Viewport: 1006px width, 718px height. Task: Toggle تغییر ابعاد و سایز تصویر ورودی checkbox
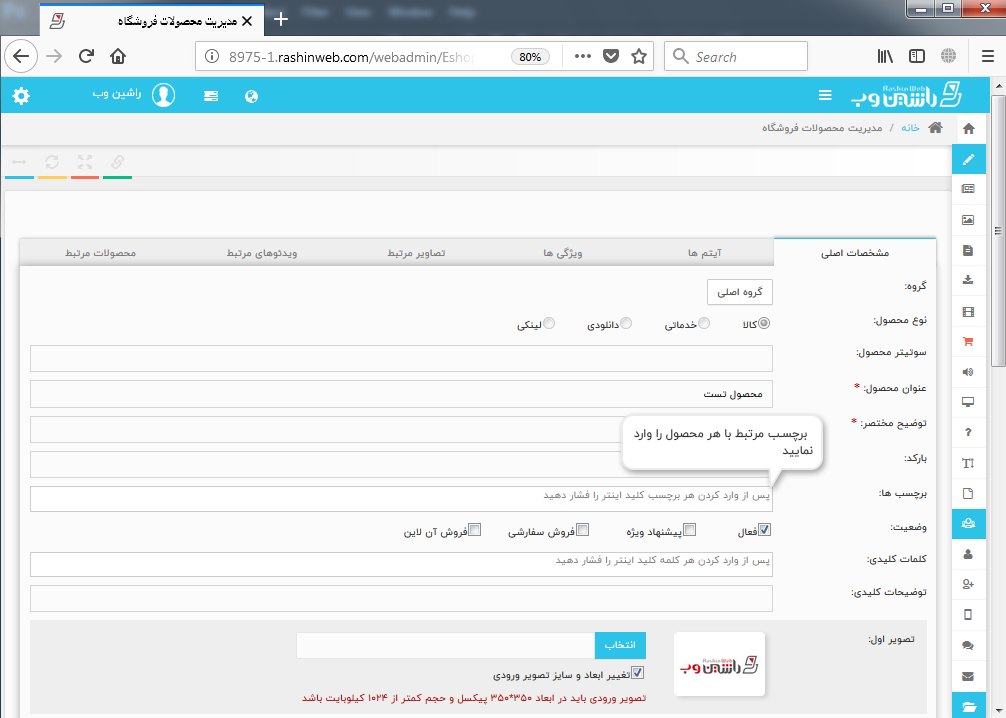637,673
